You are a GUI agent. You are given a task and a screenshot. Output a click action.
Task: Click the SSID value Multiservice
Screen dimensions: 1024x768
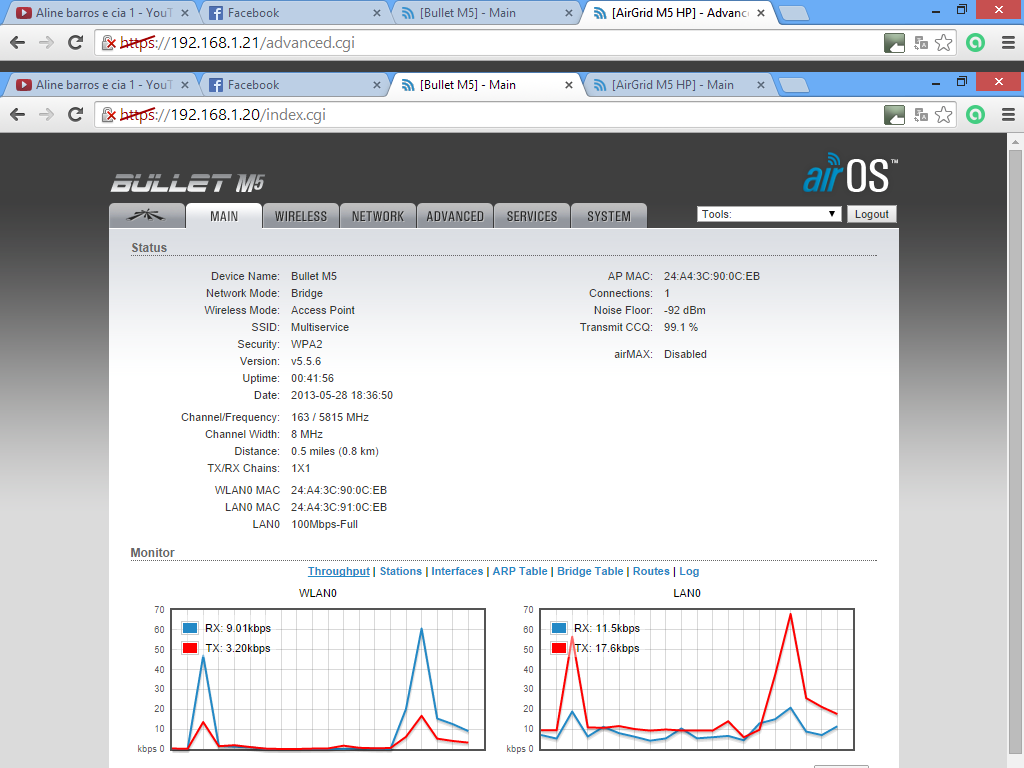(x=320, y=327)
